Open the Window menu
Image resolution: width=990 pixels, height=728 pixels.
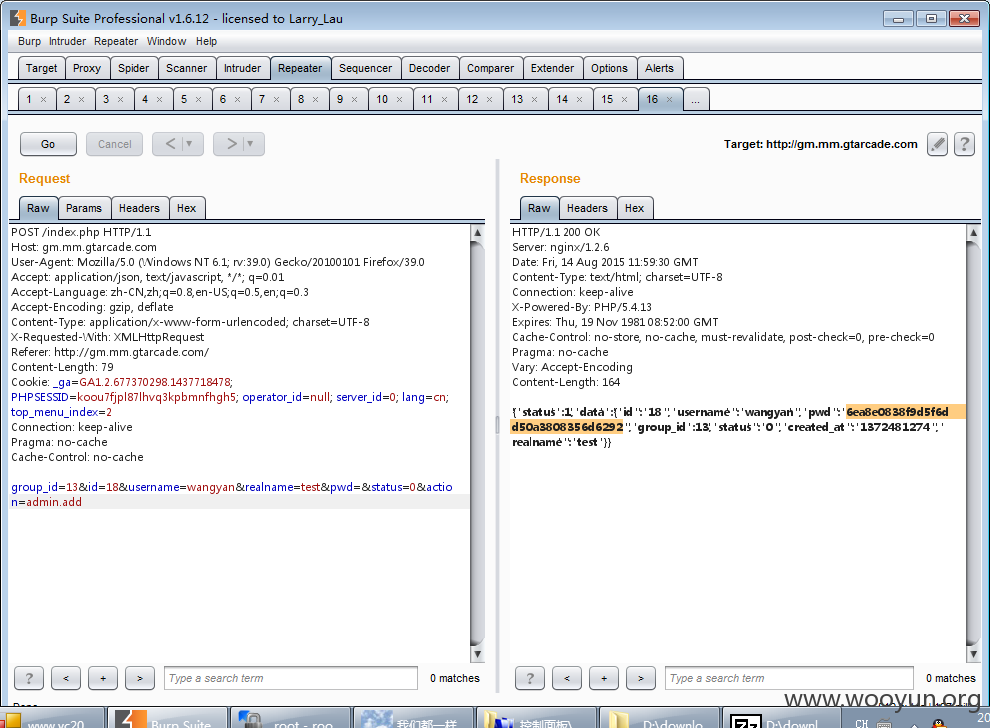click(x=167, y=41)
